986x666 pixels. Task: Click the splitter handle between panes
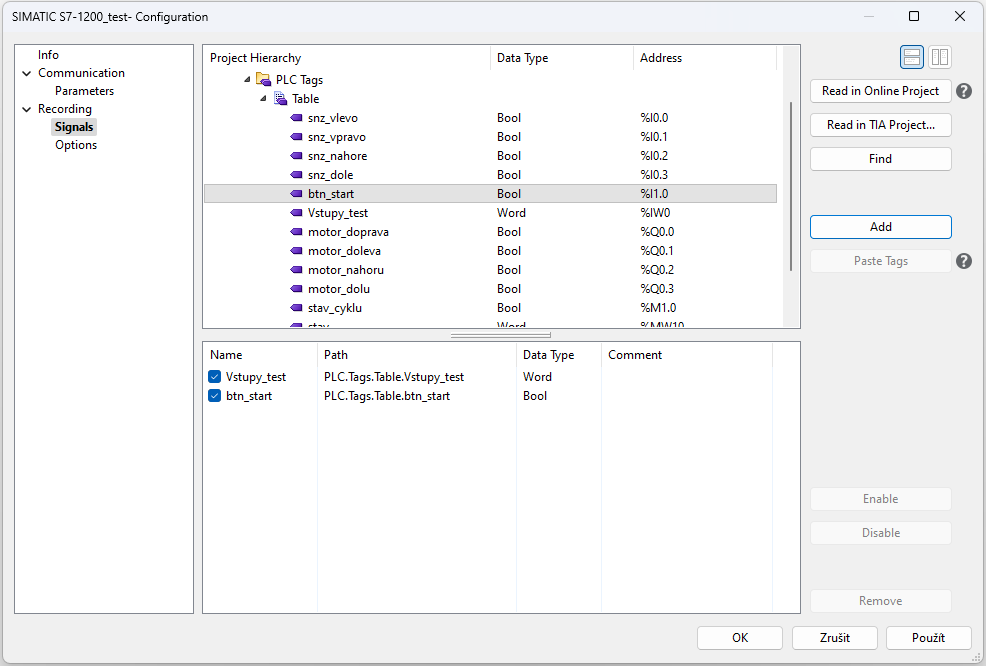click(501, 335)
